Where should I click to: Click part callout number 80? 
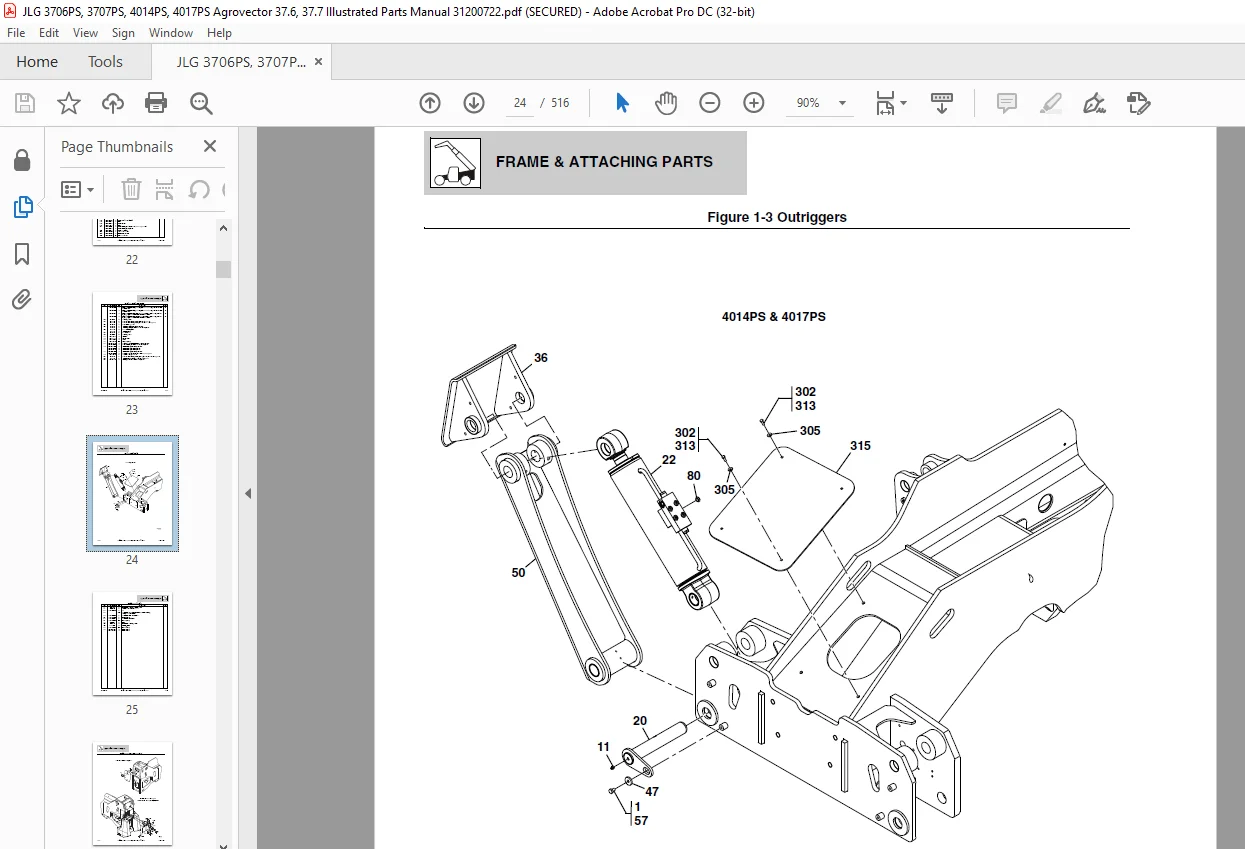coord(694,476)
